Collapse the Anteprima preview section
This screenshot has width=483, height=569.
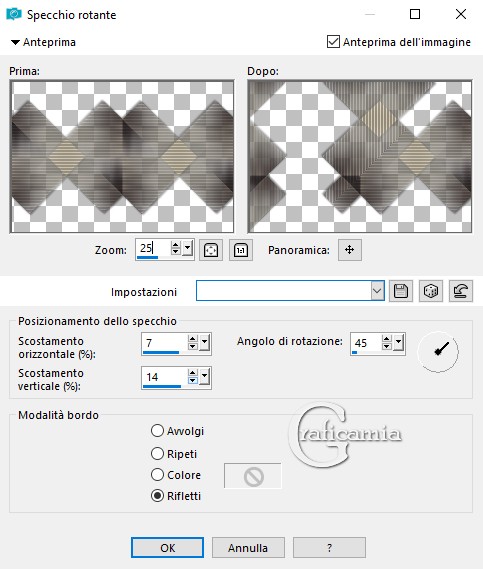15,42
